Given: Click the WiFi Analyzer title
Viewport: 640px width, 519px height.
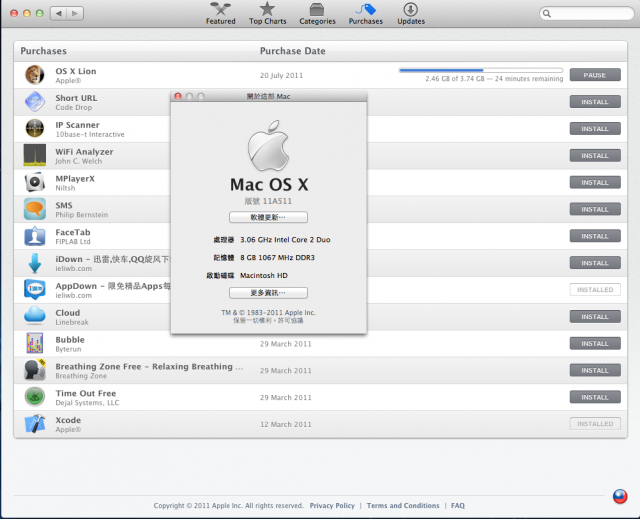Looking at the screenshot, I should coord(84,152).
